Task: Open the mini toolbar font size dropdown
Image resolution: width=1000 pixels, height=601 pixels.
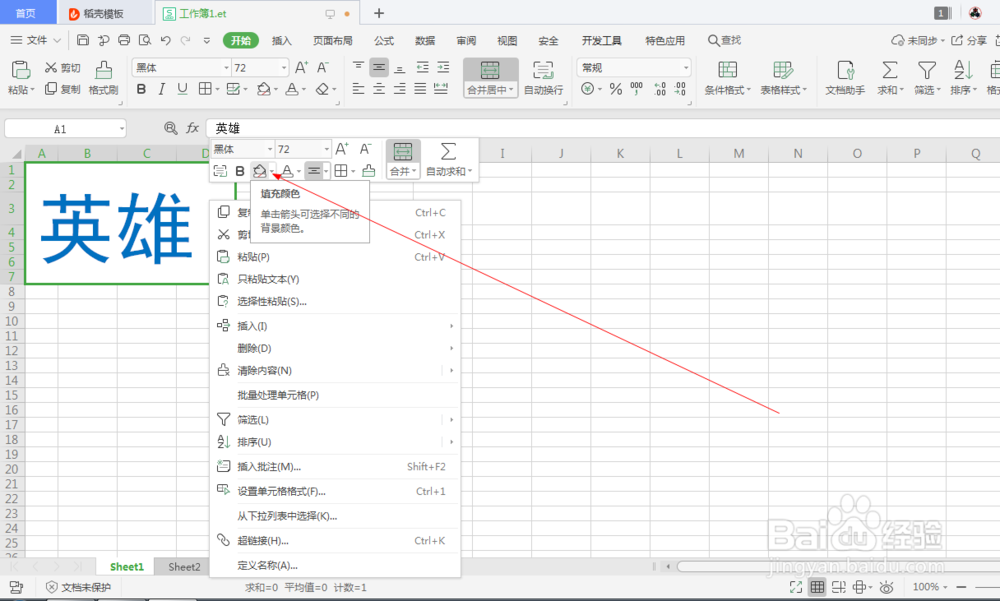Action: tap(326, 149)
